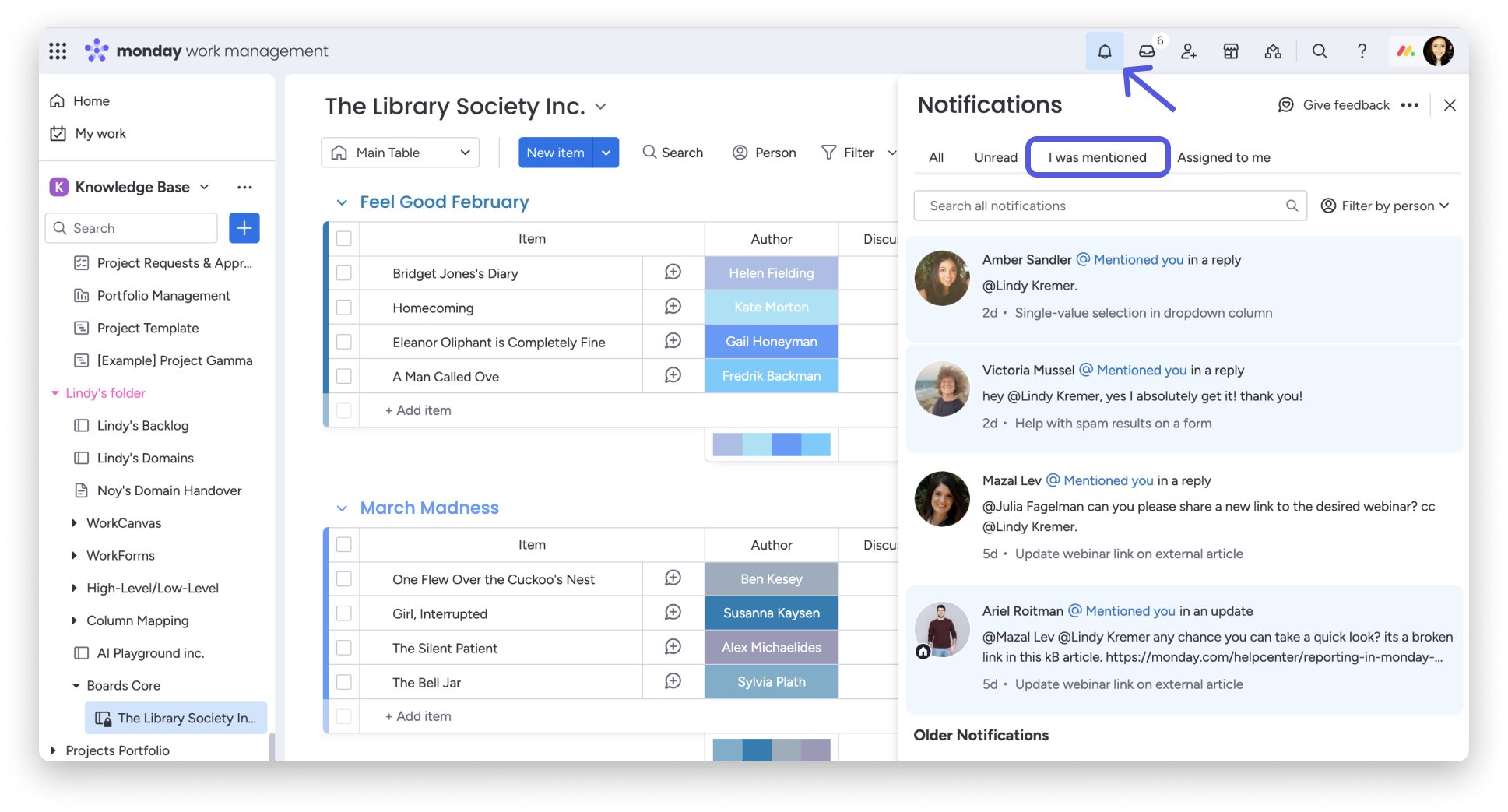Check the Eleanor Oliphant row checkbox
1508x812 pixels.
click(344, 342)
